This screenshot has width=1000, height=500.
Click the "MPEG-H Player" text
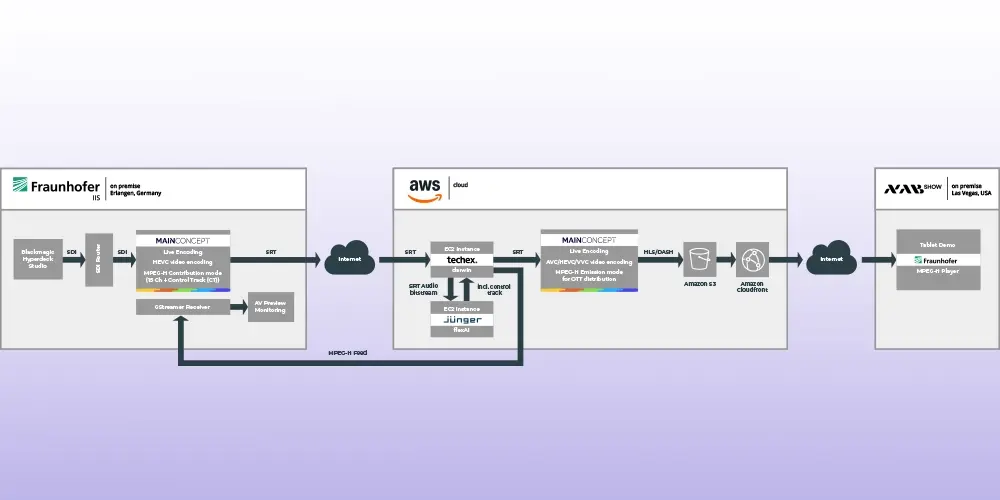938,271
